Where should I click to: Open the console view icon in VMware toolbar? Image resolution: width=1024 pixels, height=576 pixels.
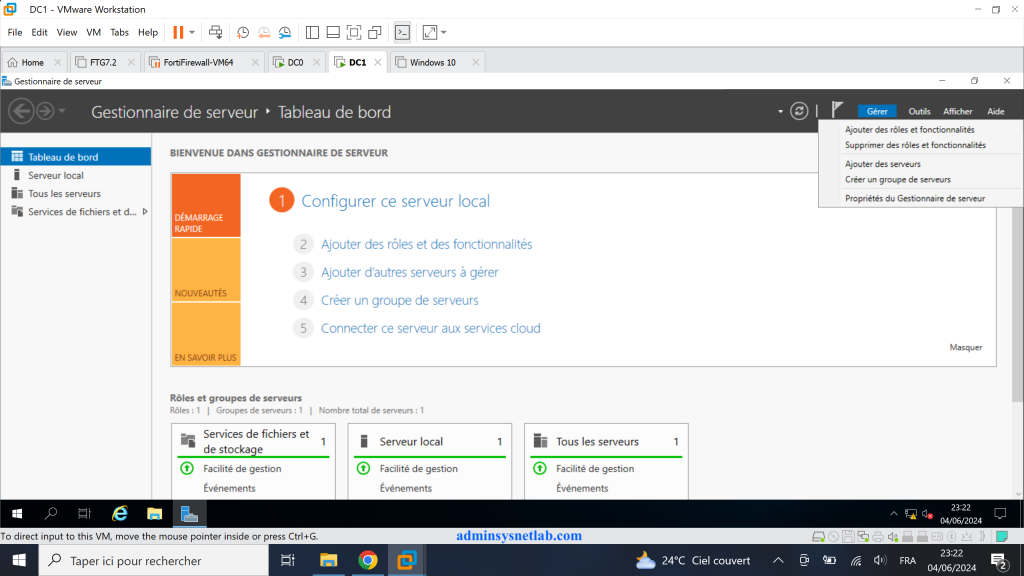(402, 33)
